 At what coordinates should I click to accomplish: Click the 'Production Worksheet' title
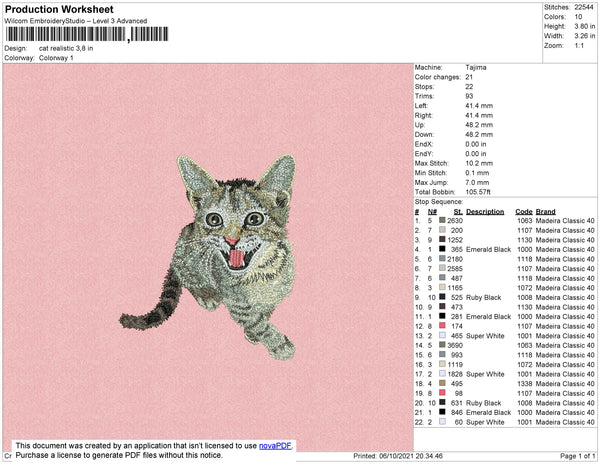click(x=59, y=10)
